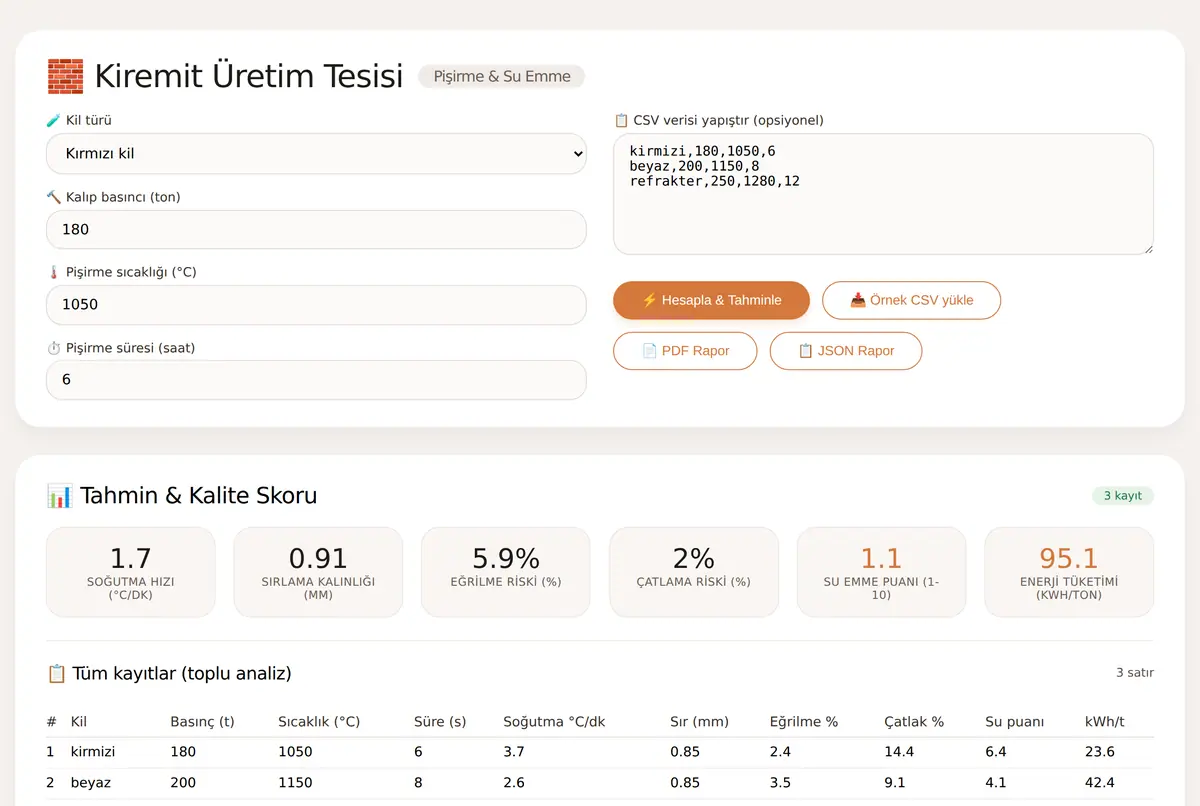Click the "beyaz" cell in table row 2
1200x806 pixels.
[91, 783]
